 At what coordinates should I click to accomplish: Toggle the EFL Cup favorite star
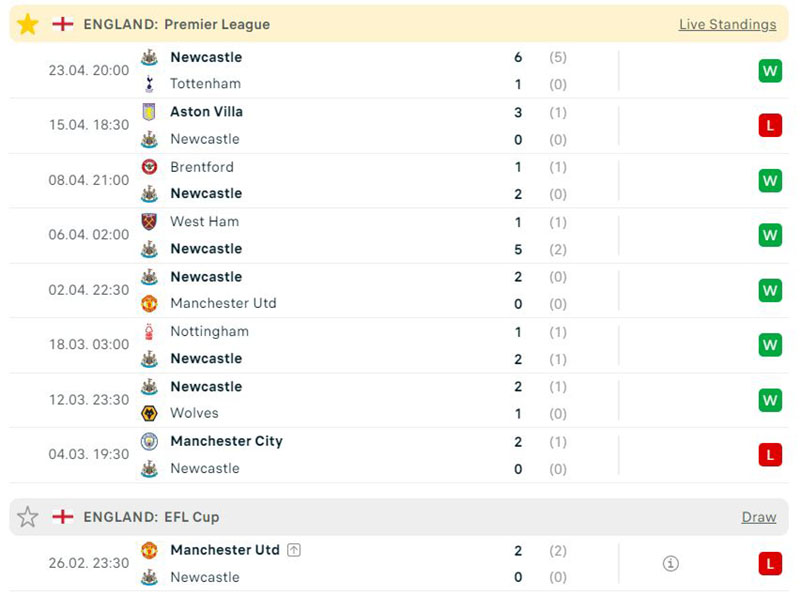[x=28, y=517]
